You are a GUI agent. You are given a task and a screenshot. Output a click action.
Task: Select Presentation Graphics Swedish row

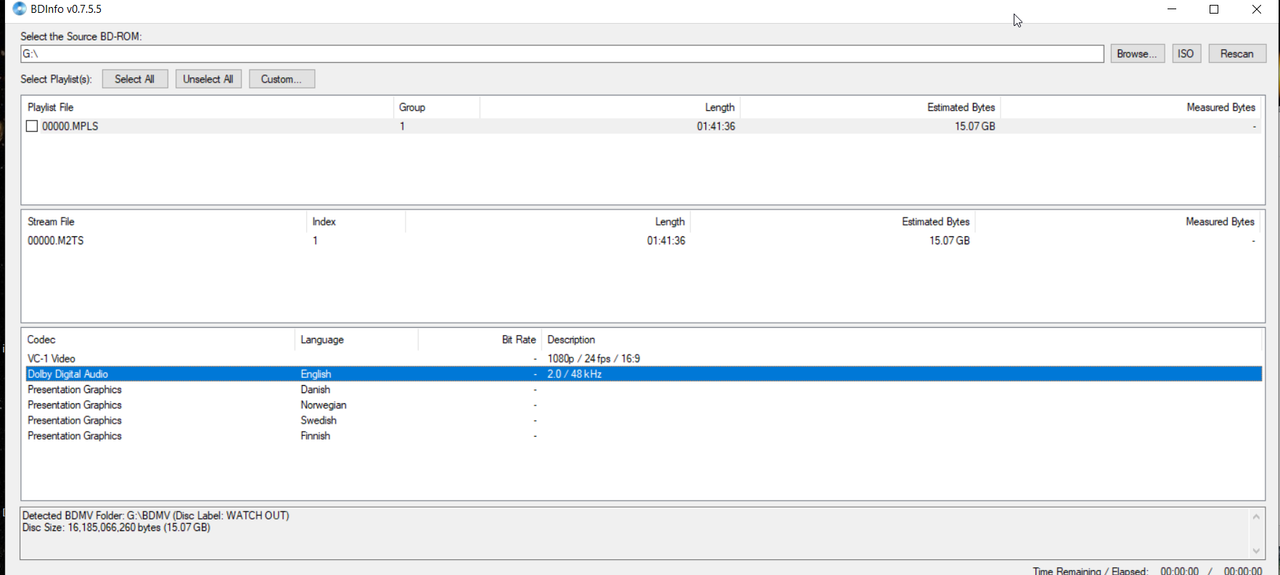tap(642, 420)
